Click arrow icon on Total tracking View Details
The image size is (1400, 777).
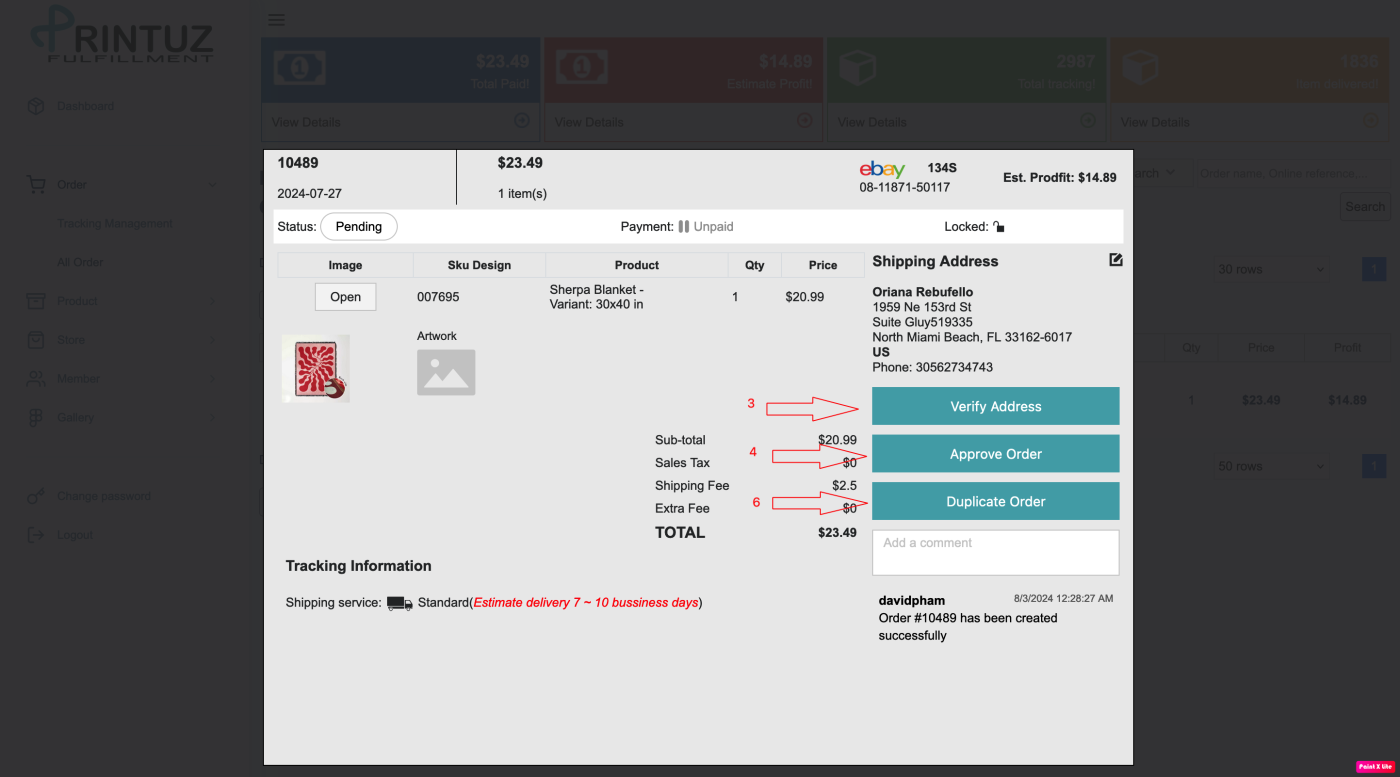[x=1088, y=121]
